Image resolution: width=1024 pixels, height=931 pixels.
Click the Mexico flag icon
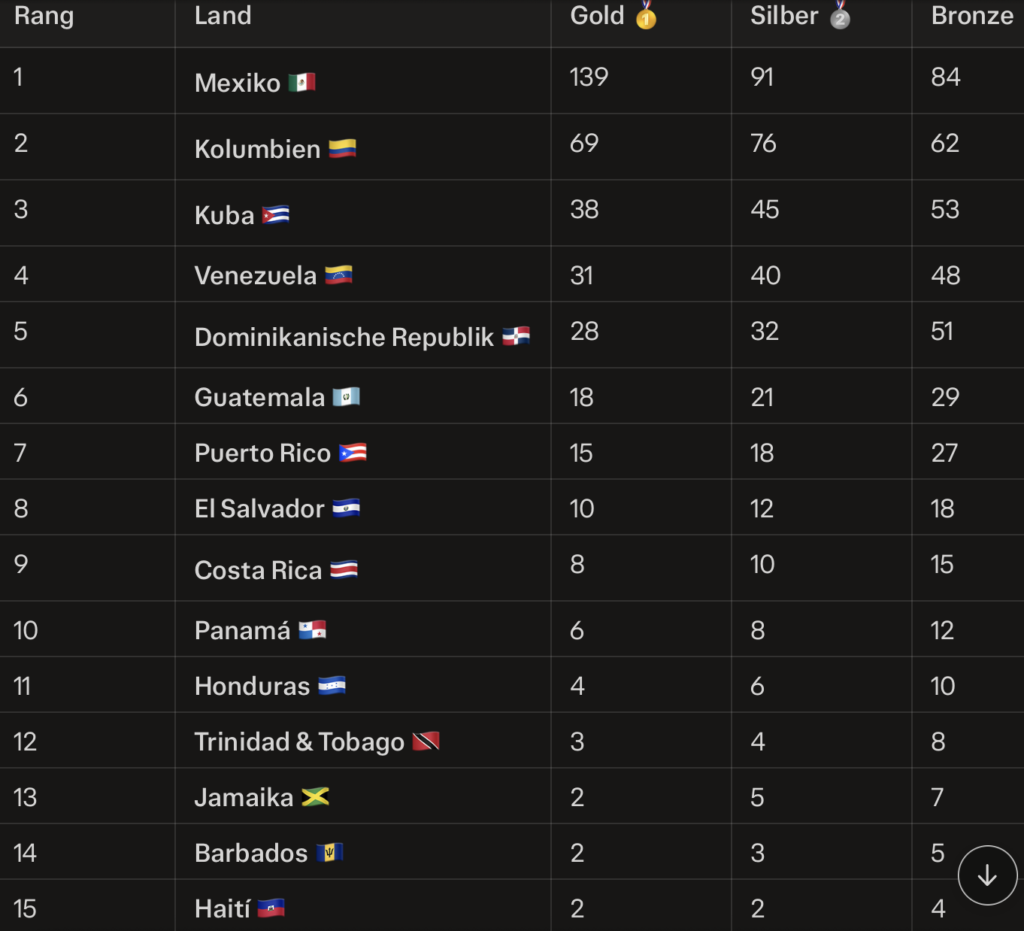[302, 82]
